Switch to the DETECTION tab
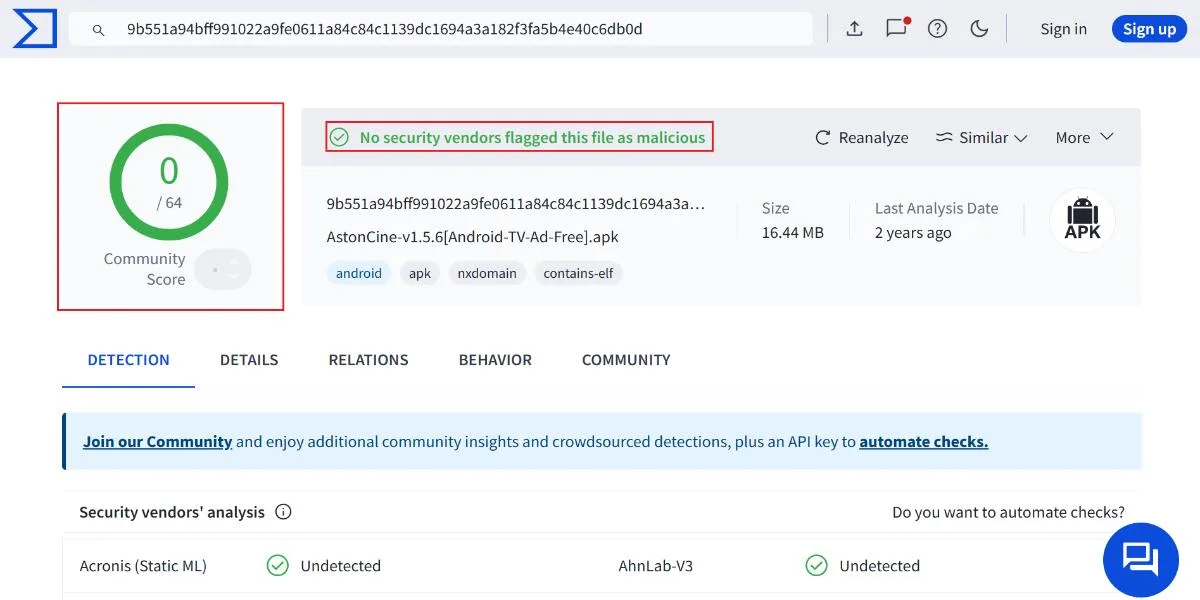Screen dimensions: 1200x600 (129, 360)
